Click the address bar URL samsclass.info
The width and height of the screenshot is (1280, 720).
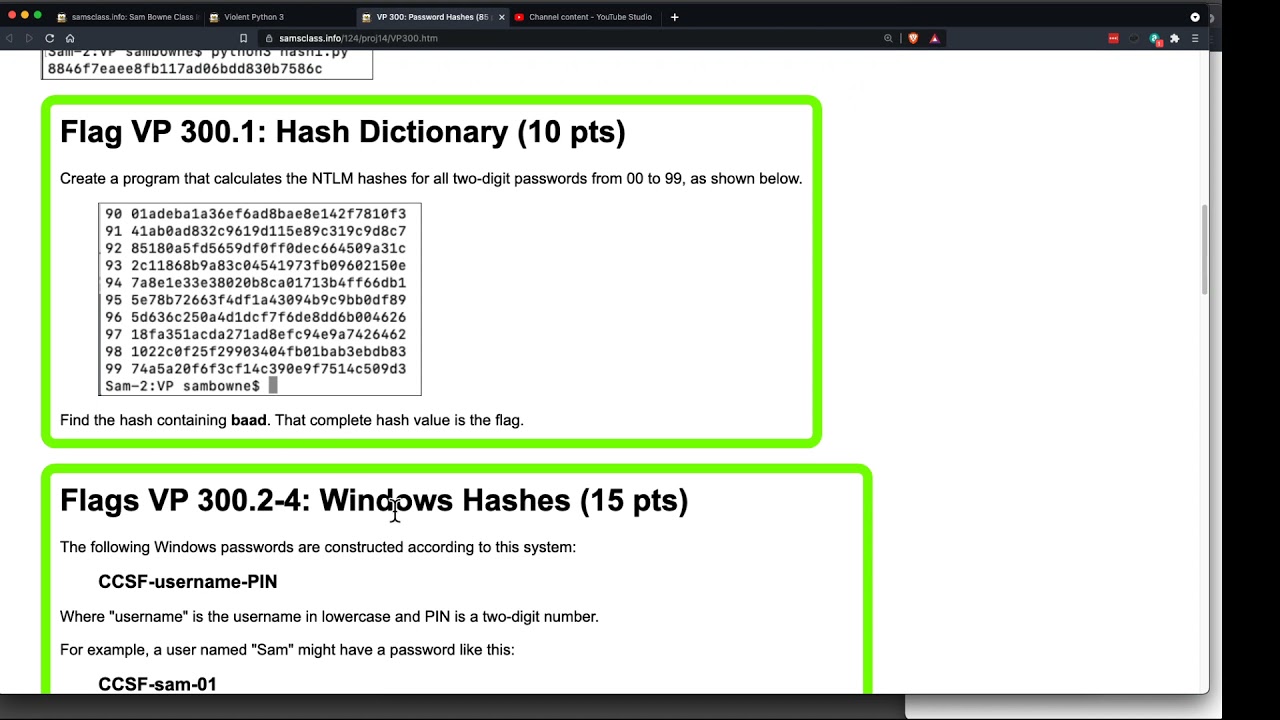358,38
